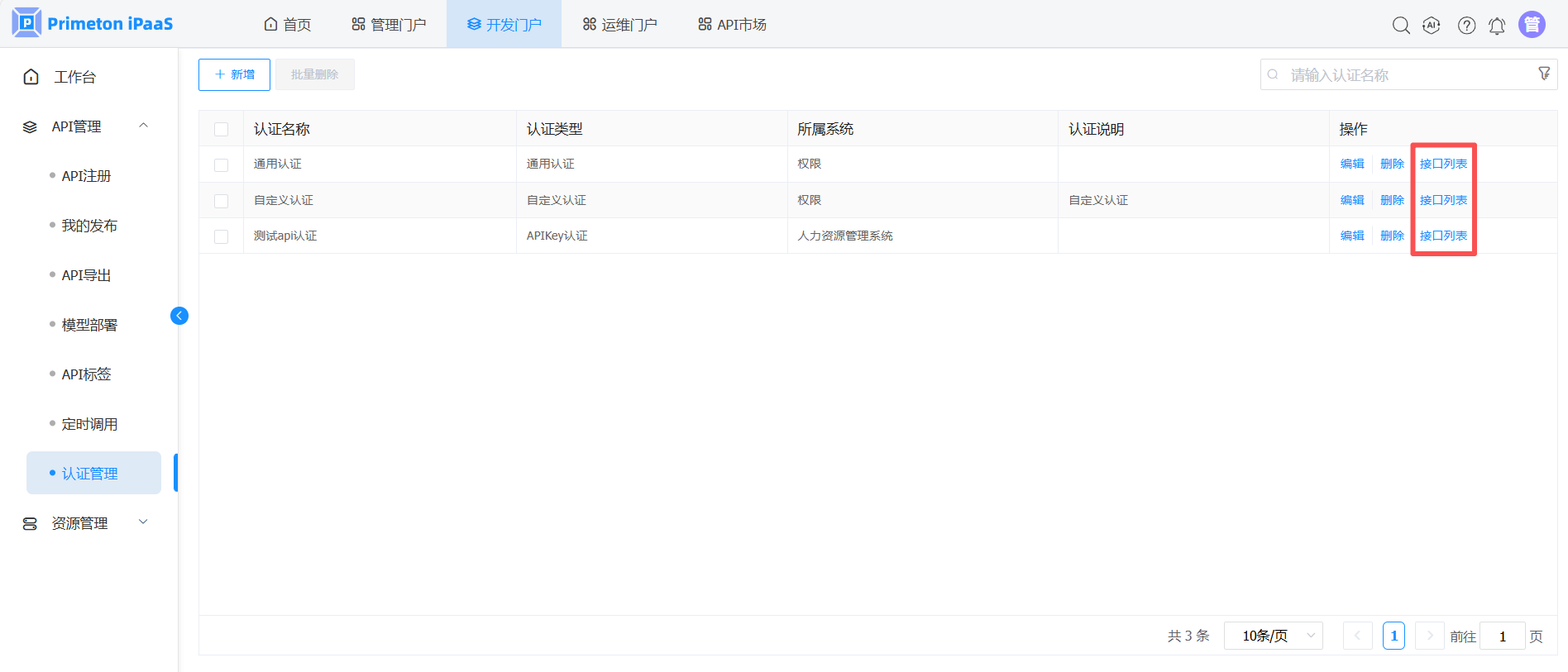The image size is (1568, 672).
Task: Click the 新增 button
Action: pyautogui.click(x=234, y=74)
